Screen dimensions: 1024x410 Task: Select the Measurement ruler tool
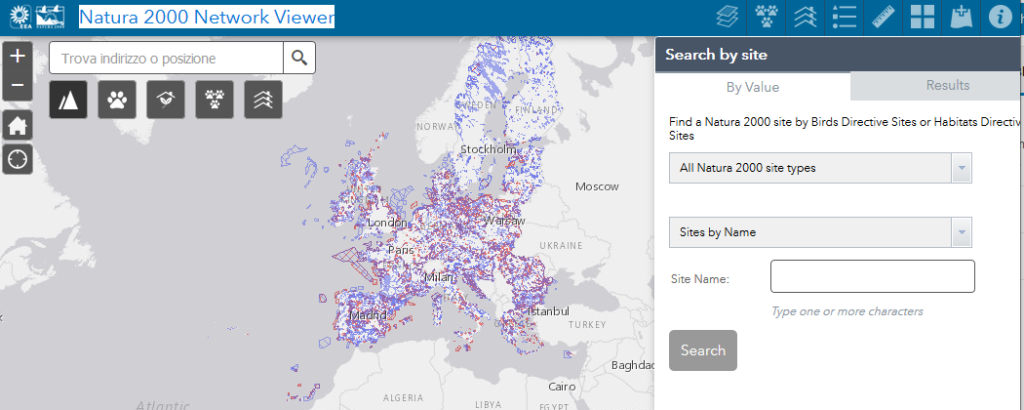click(x=883, y=17)
